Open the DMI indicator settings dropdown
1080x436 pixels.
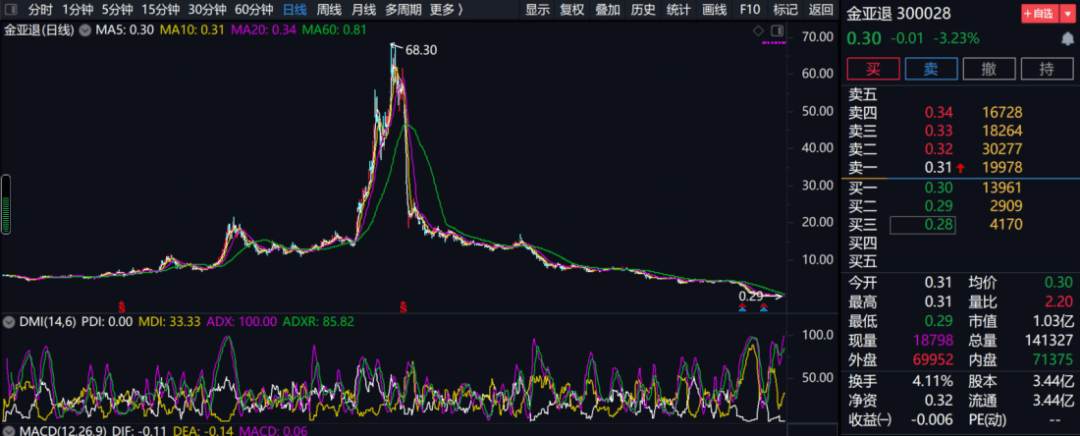pos(8,323)
